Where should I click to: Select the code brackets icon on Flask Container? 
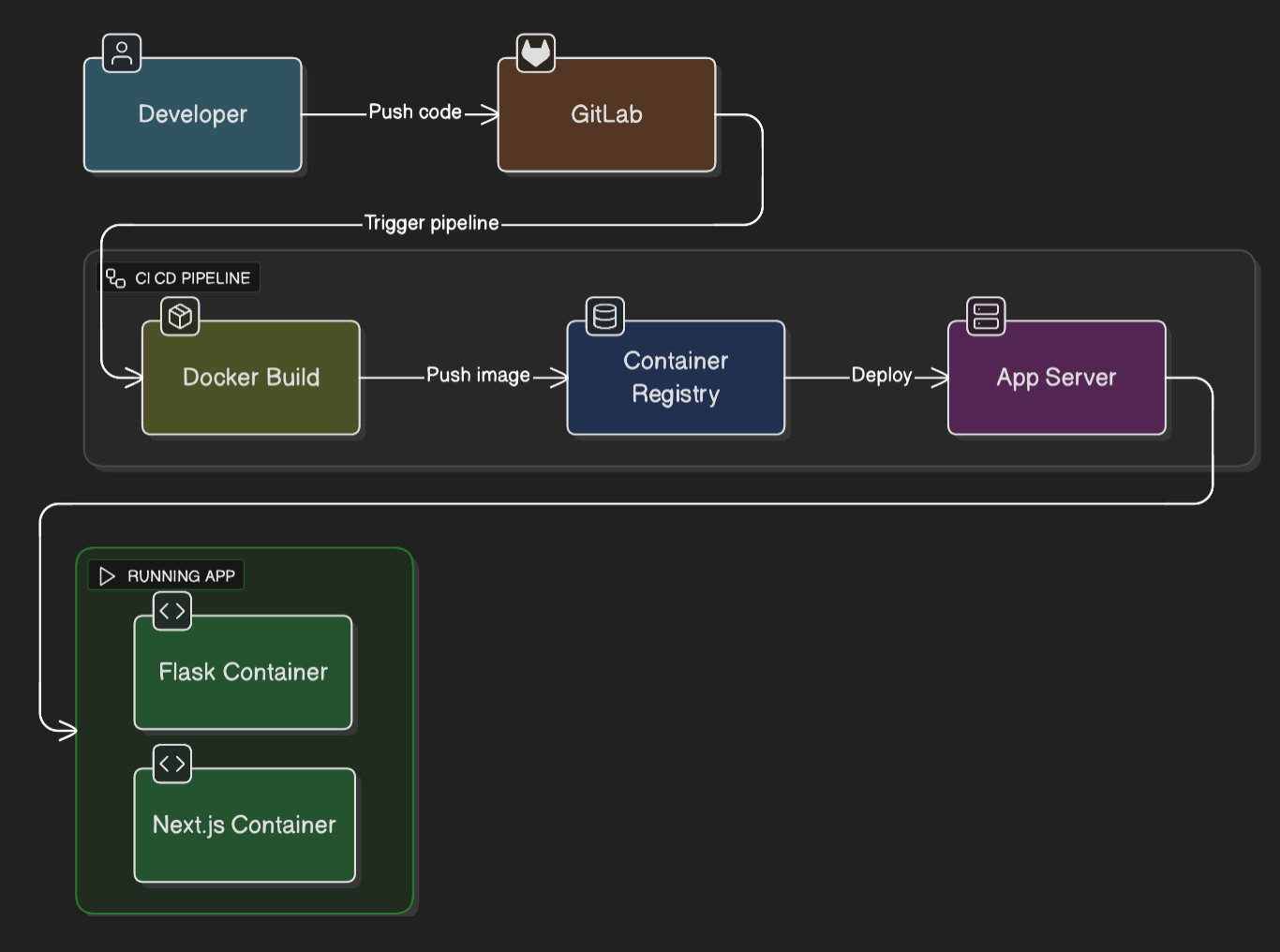point(171,611)
